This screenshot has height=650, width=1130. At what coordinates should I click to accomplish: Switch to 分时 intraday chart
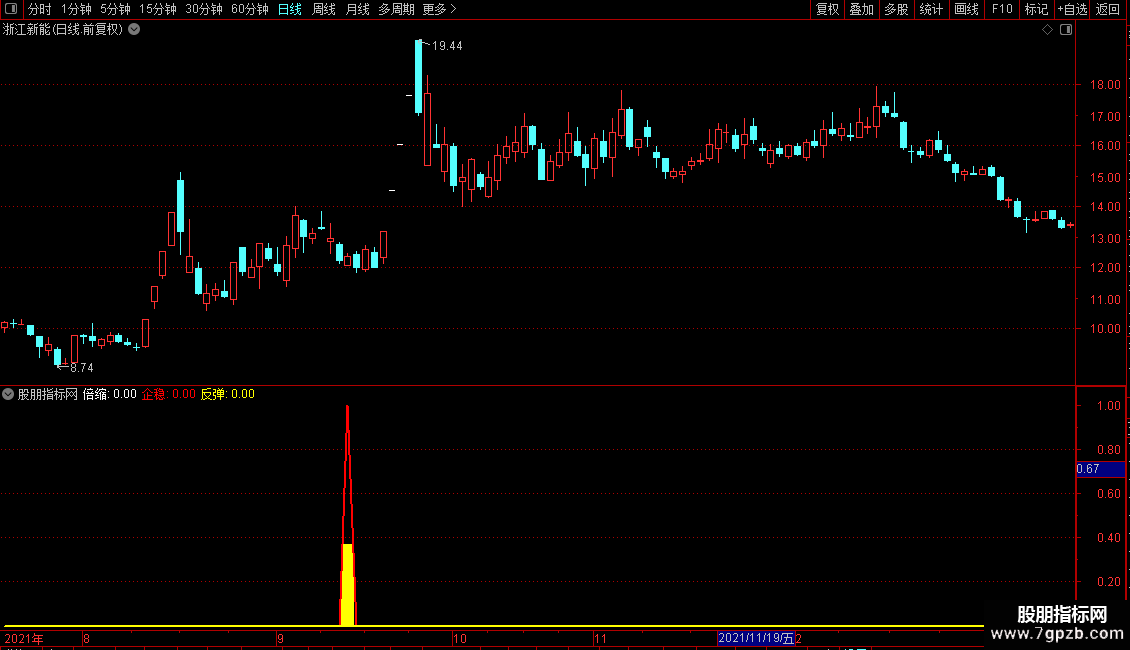[40, 9]
